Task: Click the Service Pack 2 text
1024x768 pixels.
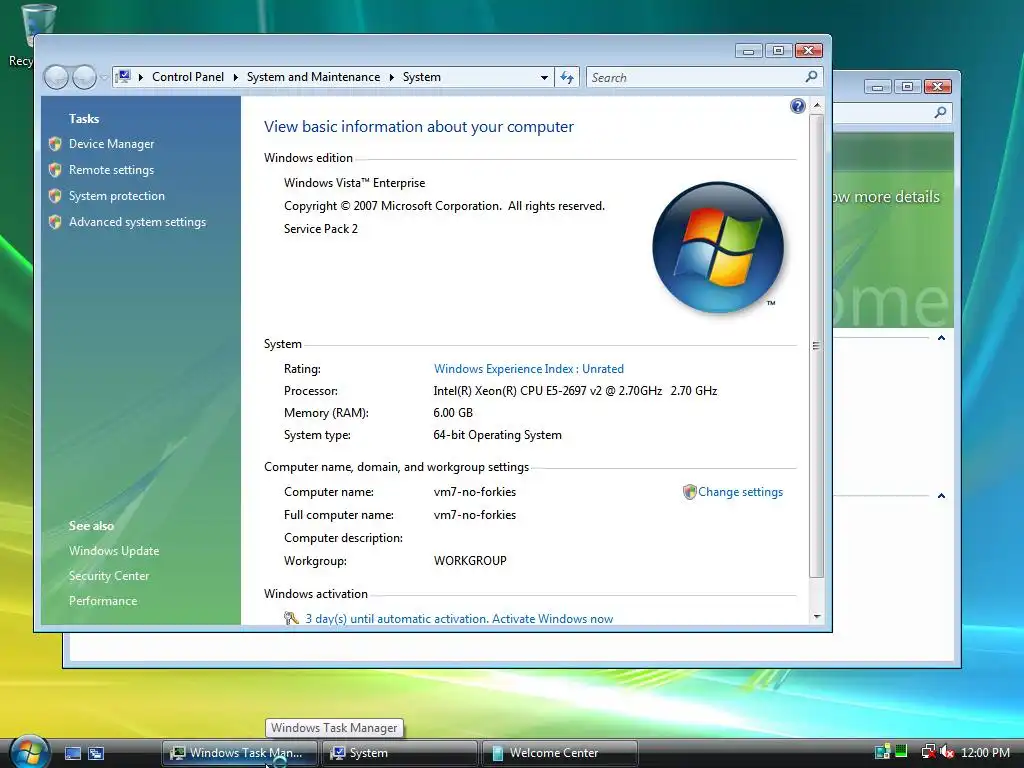Action: coord(321,229)
